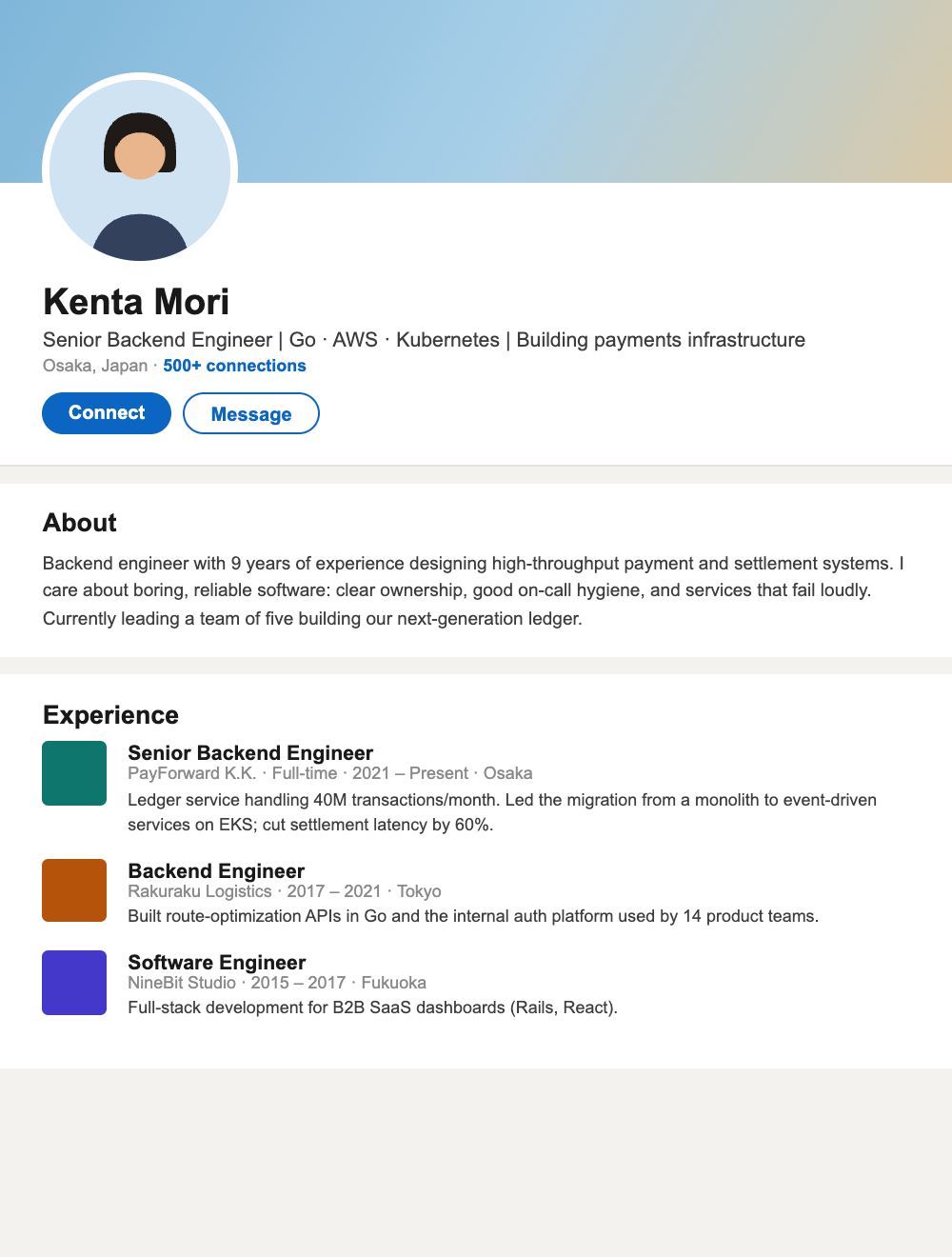Click the About section heading

click(x=80, y=523)
